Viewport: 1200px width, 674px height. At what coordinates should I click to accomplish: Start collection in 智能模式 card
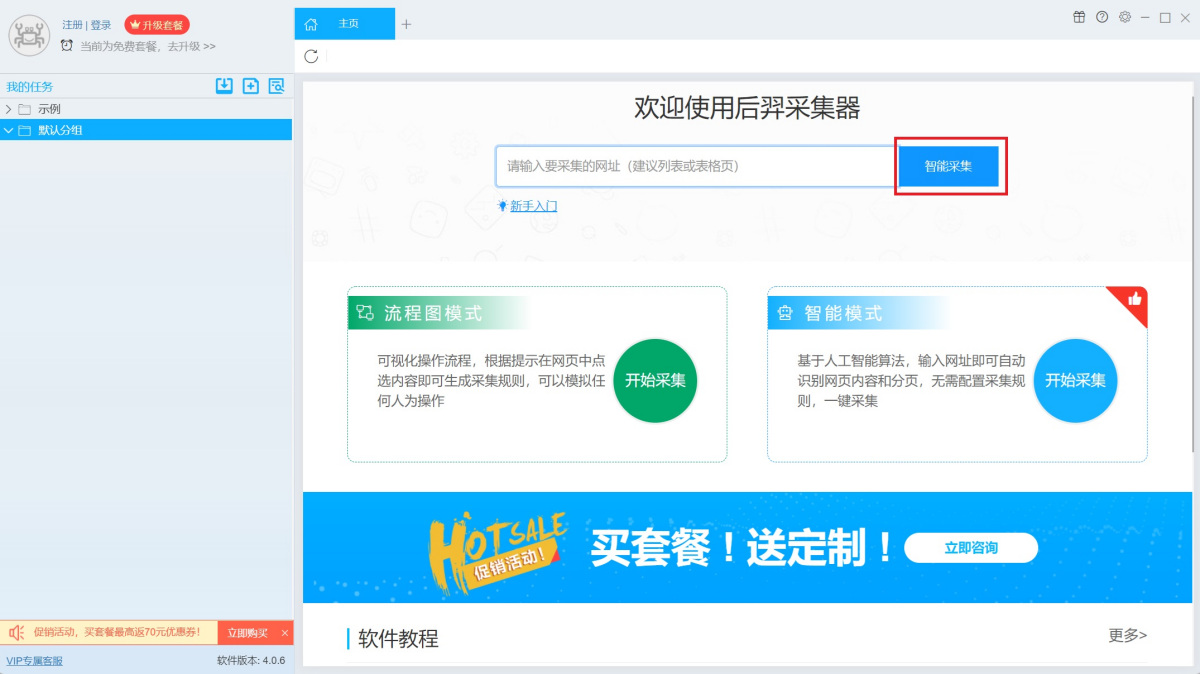(1075, 380)
